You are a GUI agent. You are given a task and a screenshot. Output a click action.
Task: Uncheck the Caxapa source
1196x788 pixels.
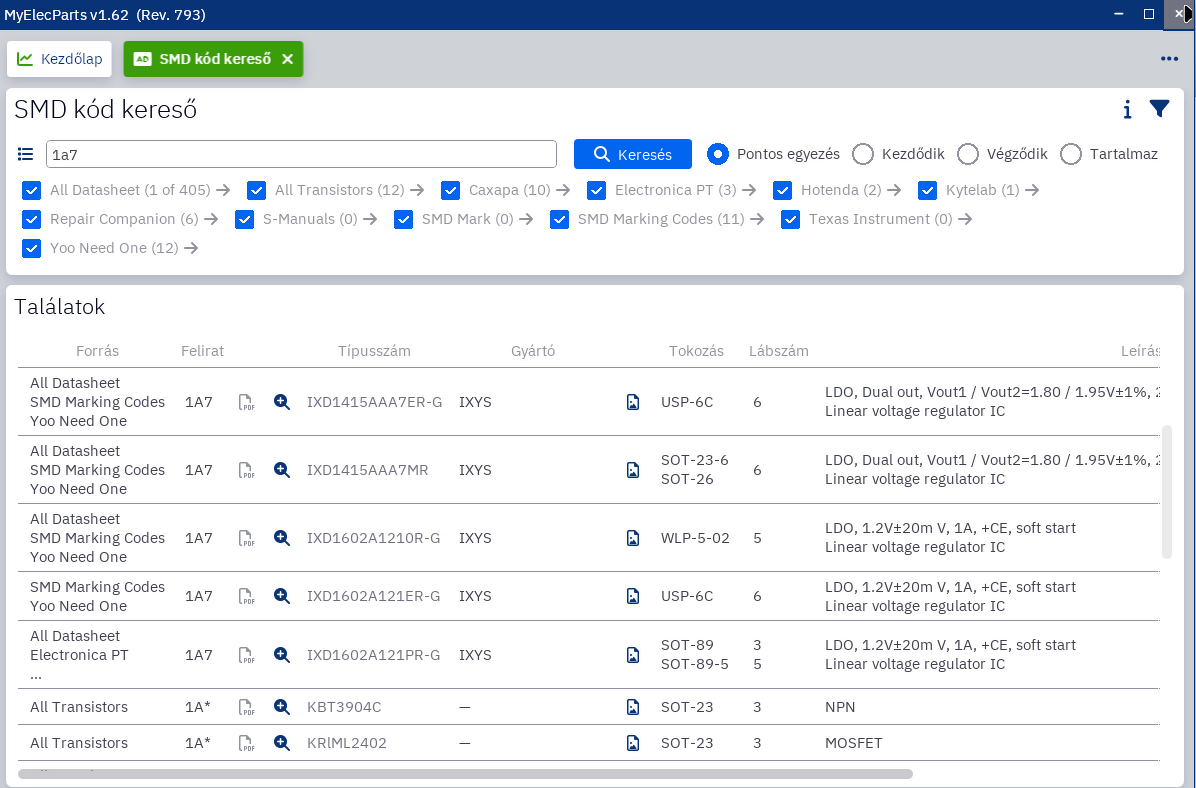[x=450, y=190]
